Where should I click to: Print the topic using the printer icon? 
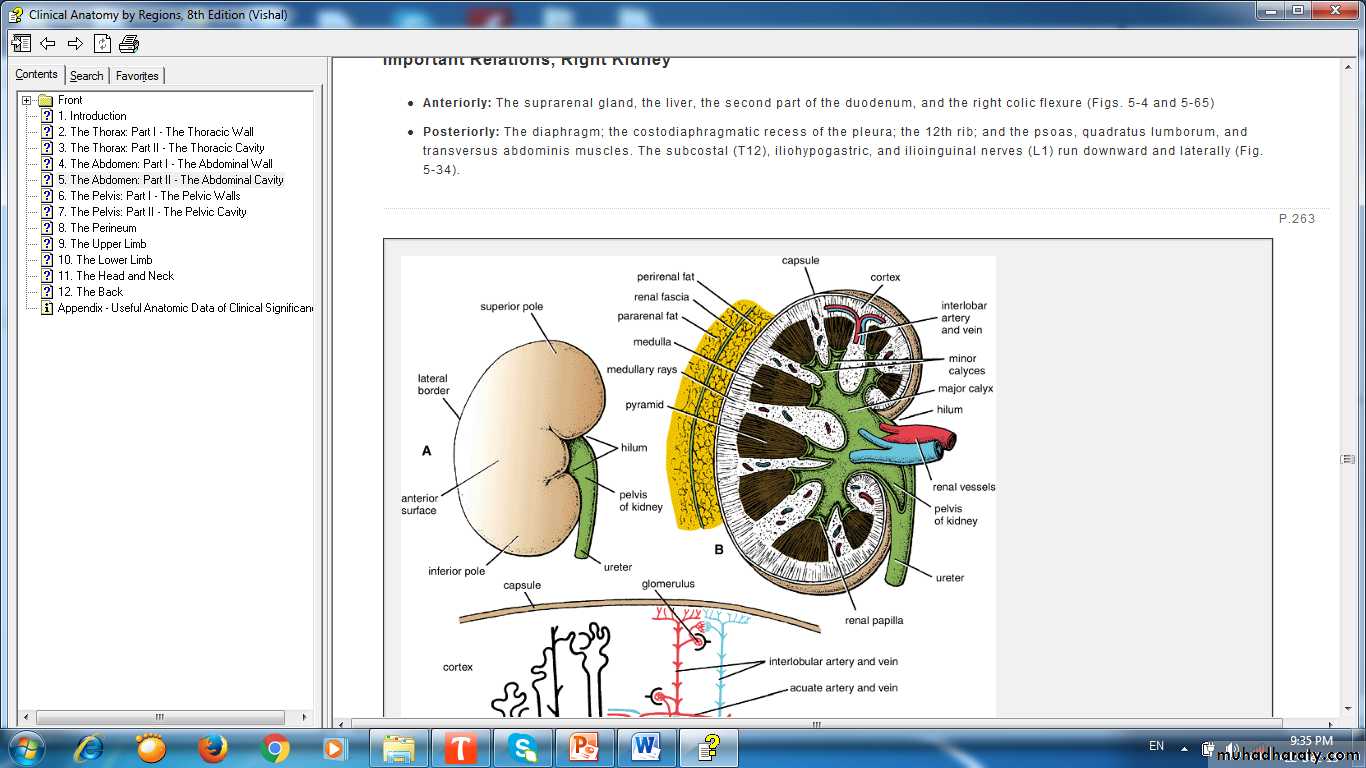tap(129, 43)
